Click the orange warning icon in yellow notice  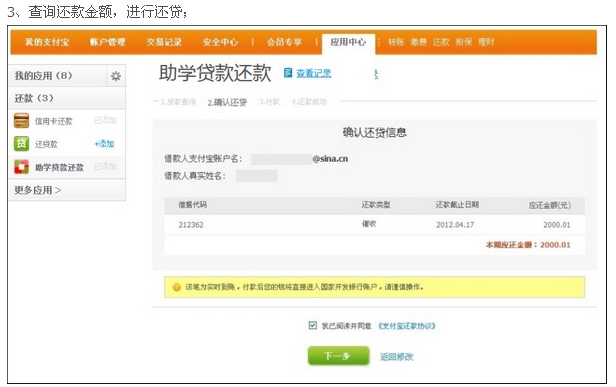(x=177, y=287)
